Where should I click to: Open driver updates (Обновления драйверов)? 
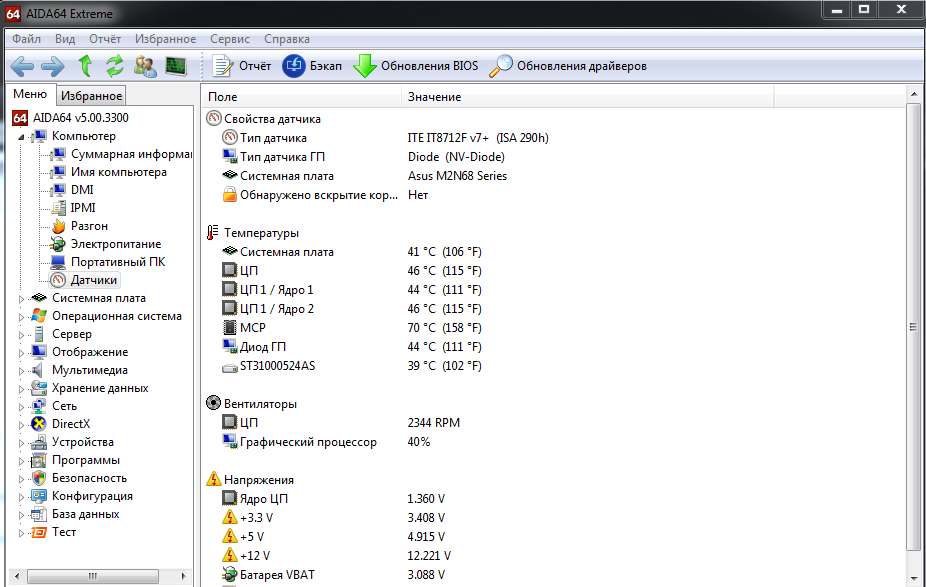(x=567, y=67)
